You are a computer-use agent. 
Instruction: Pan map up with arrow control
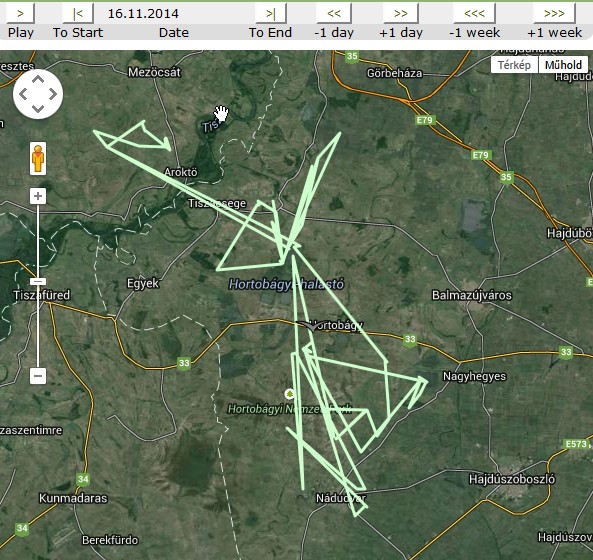click(x=38, y=79)
